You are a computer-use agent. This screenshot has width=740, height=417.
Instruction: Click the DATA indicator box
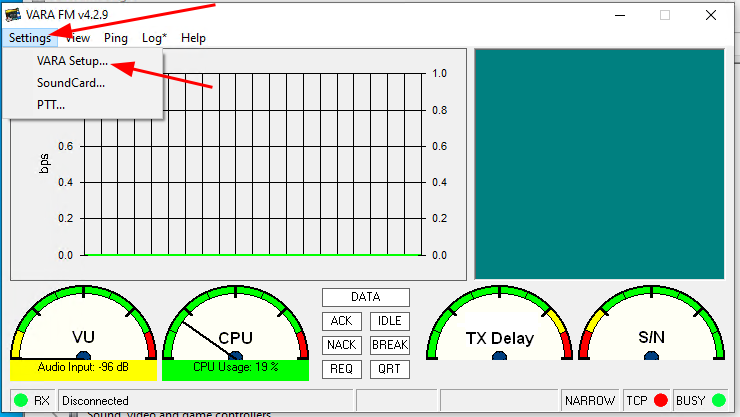click(366, 297)
